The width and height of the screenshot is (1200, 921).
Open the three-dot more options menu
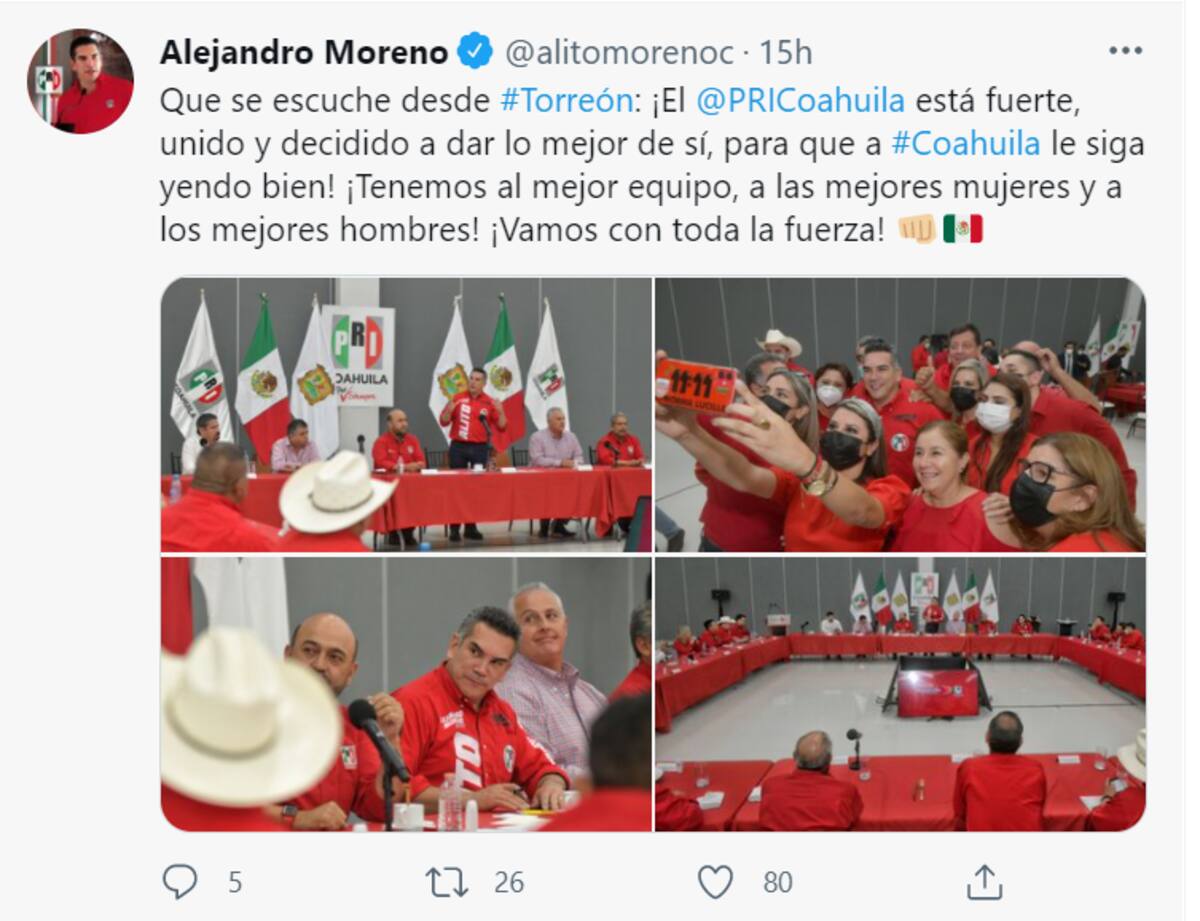pos(1125,50)
